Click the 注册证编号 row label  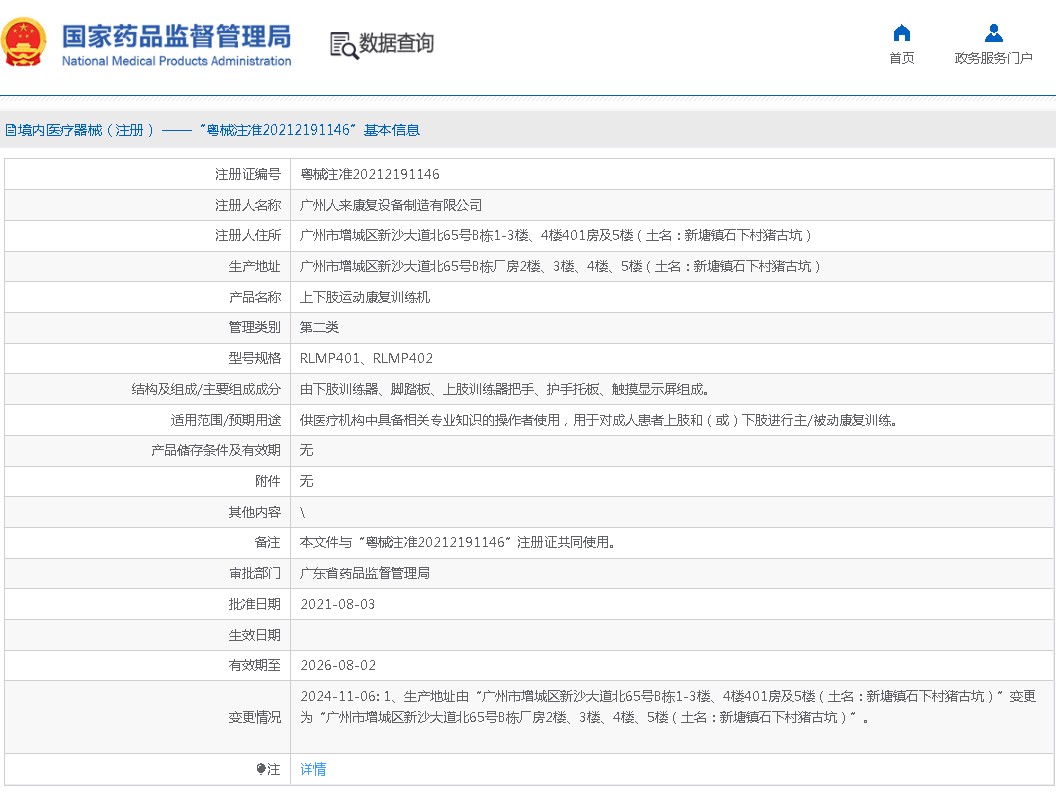tap(247, 174)
